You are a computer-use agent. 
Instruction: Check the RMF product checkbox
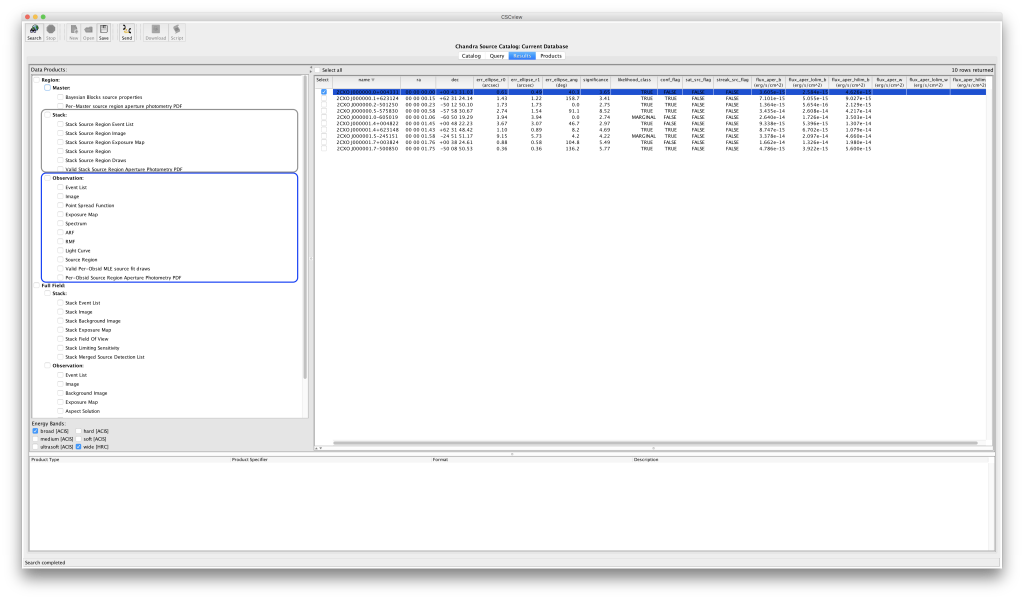[x=60, y=242]
